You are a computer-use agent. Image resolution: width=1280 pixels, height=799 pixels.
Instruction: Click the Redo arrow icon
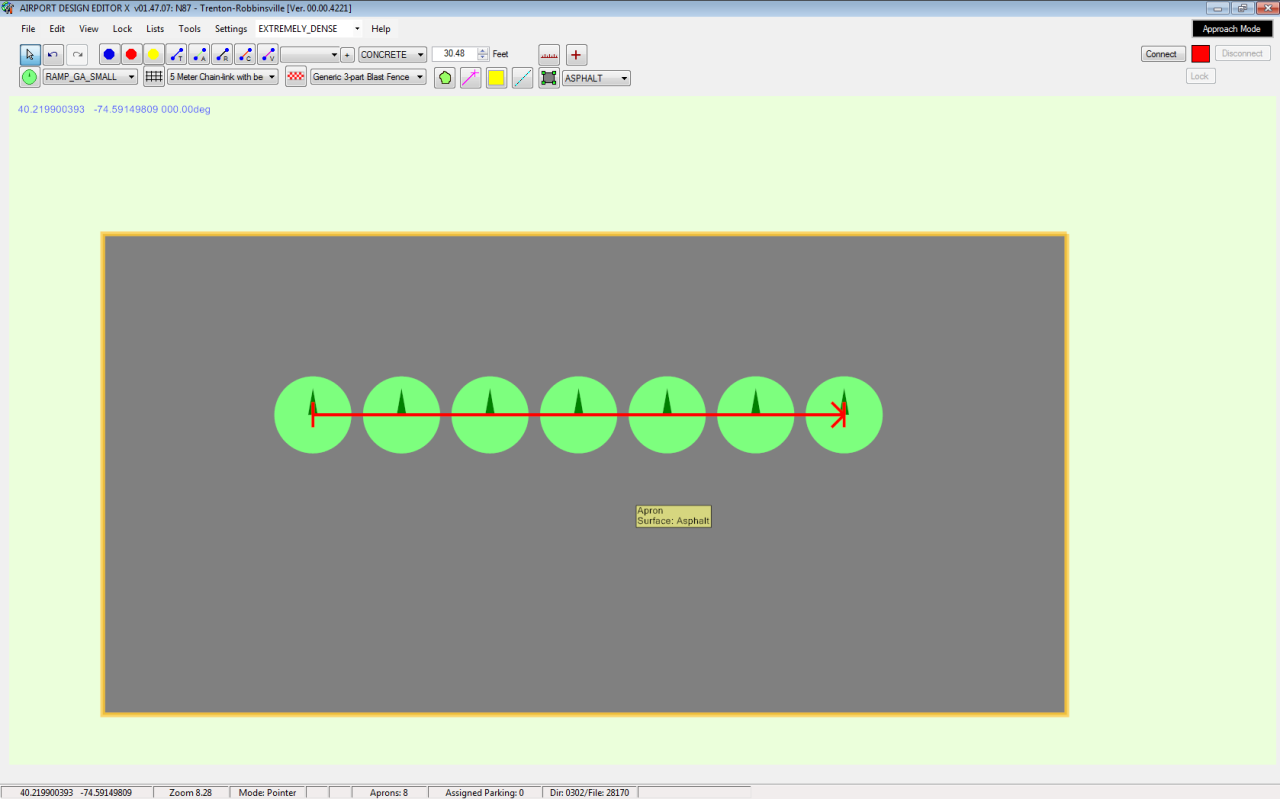(77, 54)
